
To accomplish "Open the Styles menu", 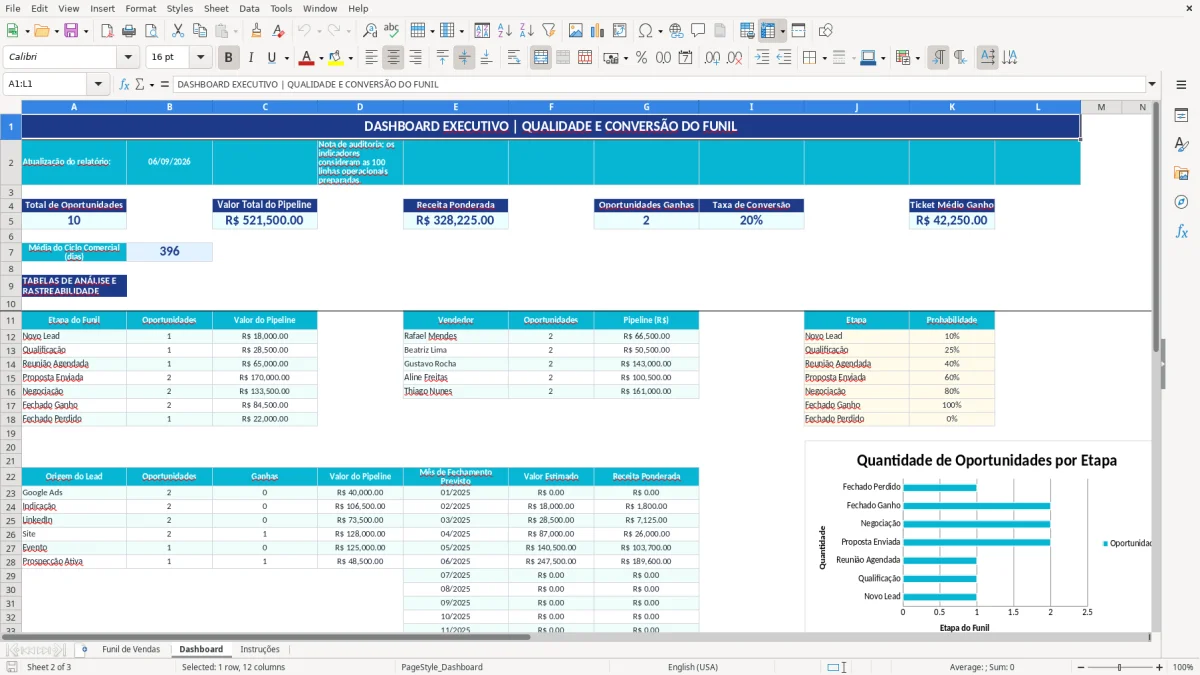I will tap(180, 8).
